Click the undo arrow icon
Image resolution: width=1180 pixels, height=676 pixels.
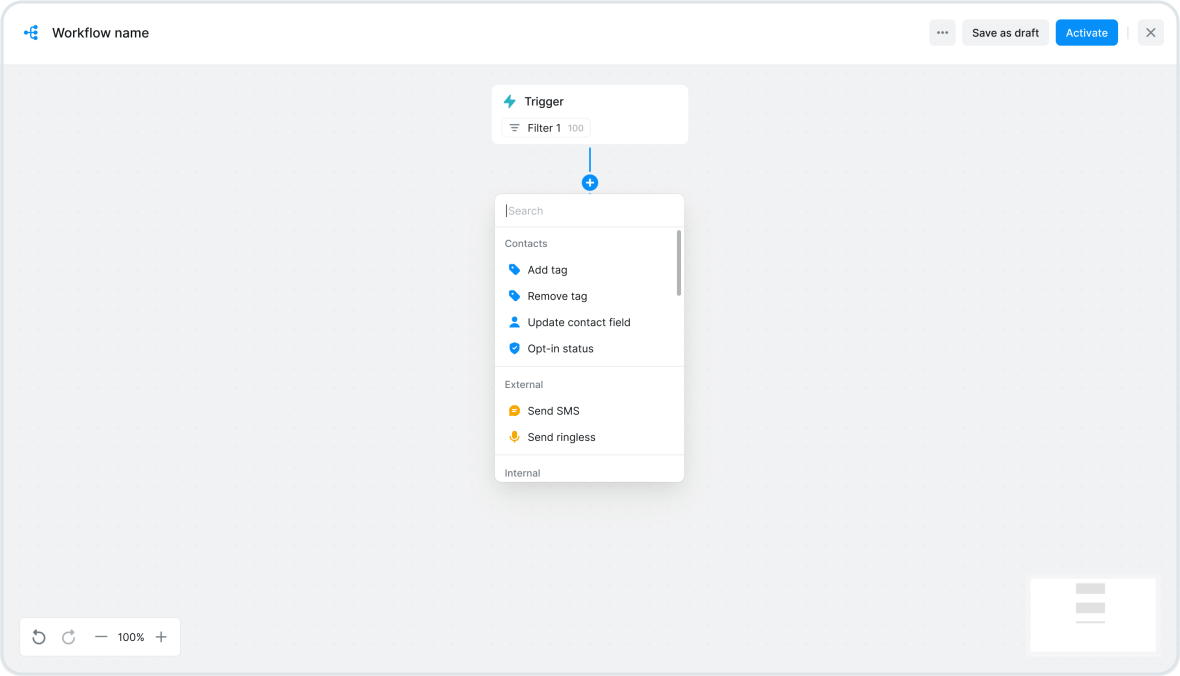[x=38, y=637]
